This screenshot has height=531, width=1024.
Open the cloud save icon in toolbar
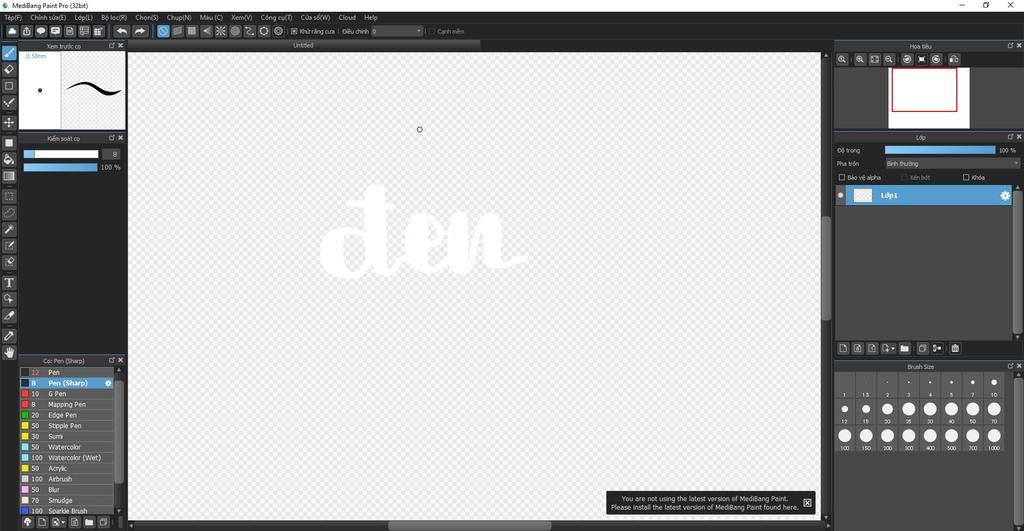[12, 31]
